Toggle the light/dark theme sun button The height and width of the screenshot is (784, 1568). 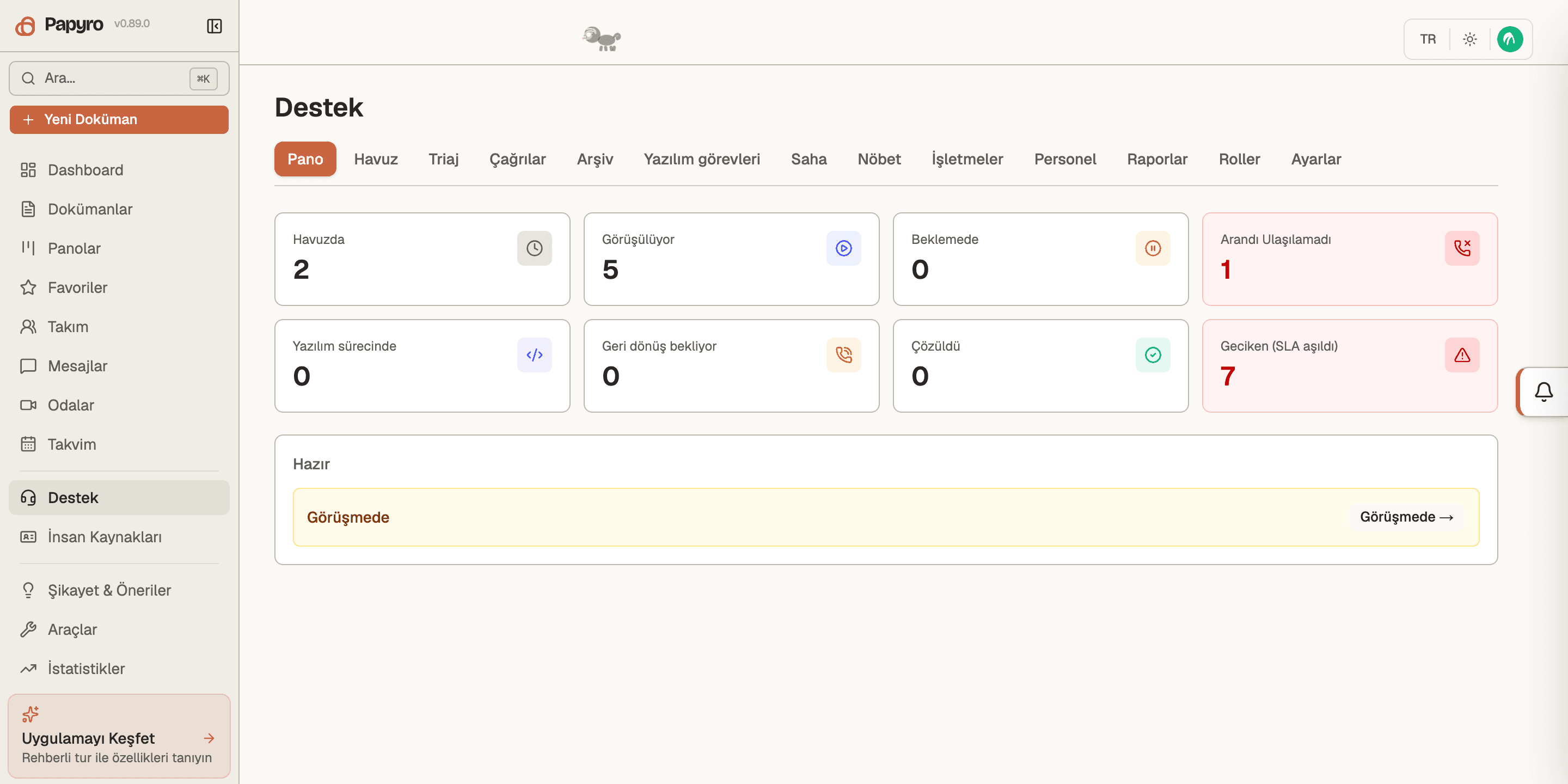point(1470,39)
